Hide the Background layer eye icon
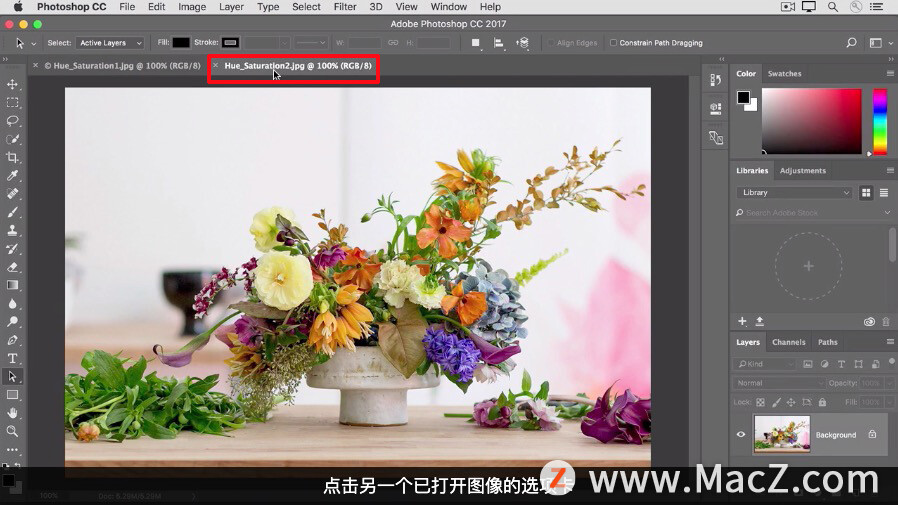This screenshot has width=898, height=505. [741, 435]
